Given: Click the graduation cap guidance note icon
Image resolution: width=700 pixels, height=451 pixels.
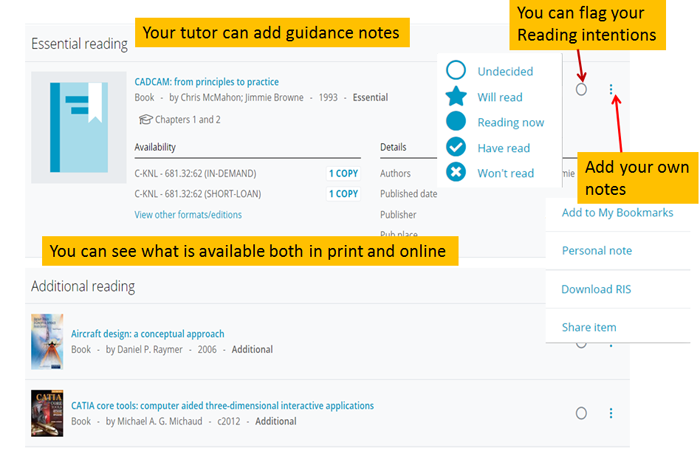Looking at the screenshot, I should point(146,120).
